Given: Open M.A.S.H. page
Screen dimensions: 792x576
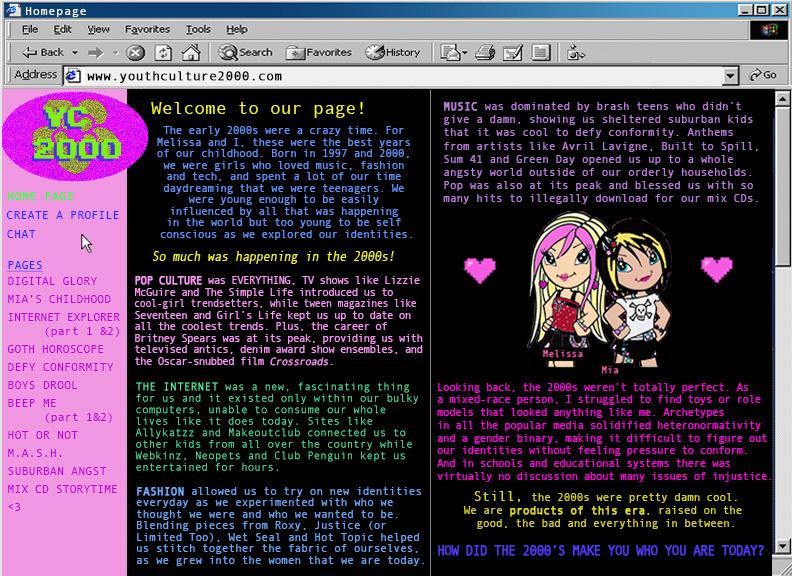Looking at the screenshot, I should click(35, 453).
